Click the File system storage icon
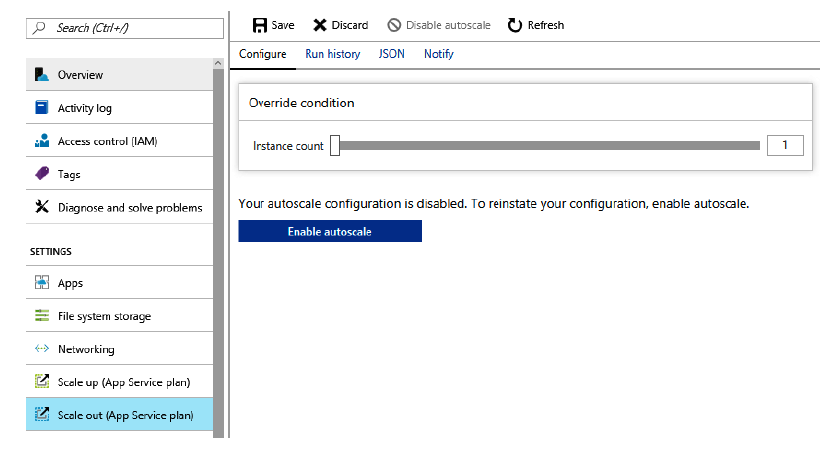This screenshot has height=451, width=837. pos(42,316)
